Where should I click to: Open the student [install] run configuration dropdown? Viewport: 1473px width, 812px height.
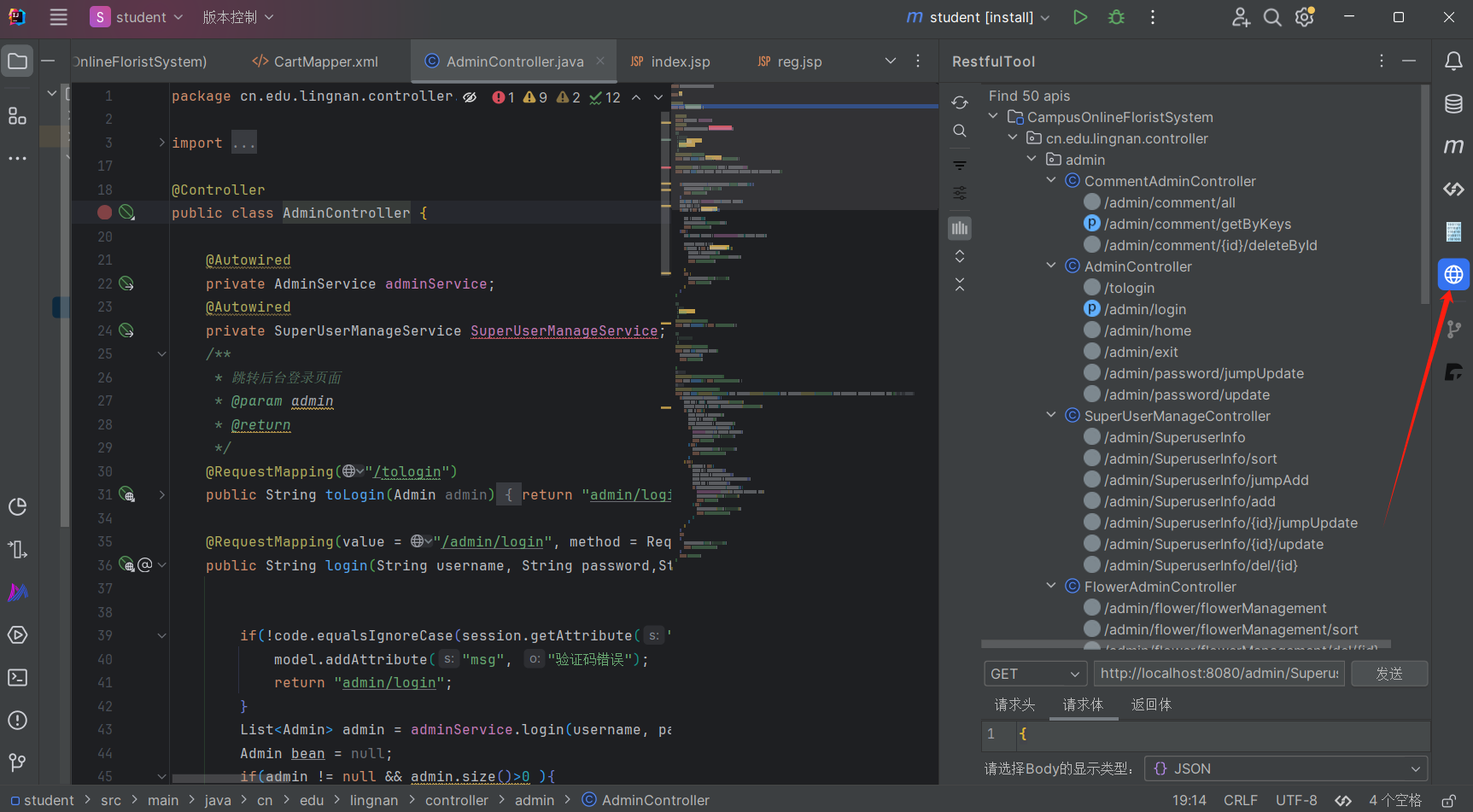pos(979,17)
